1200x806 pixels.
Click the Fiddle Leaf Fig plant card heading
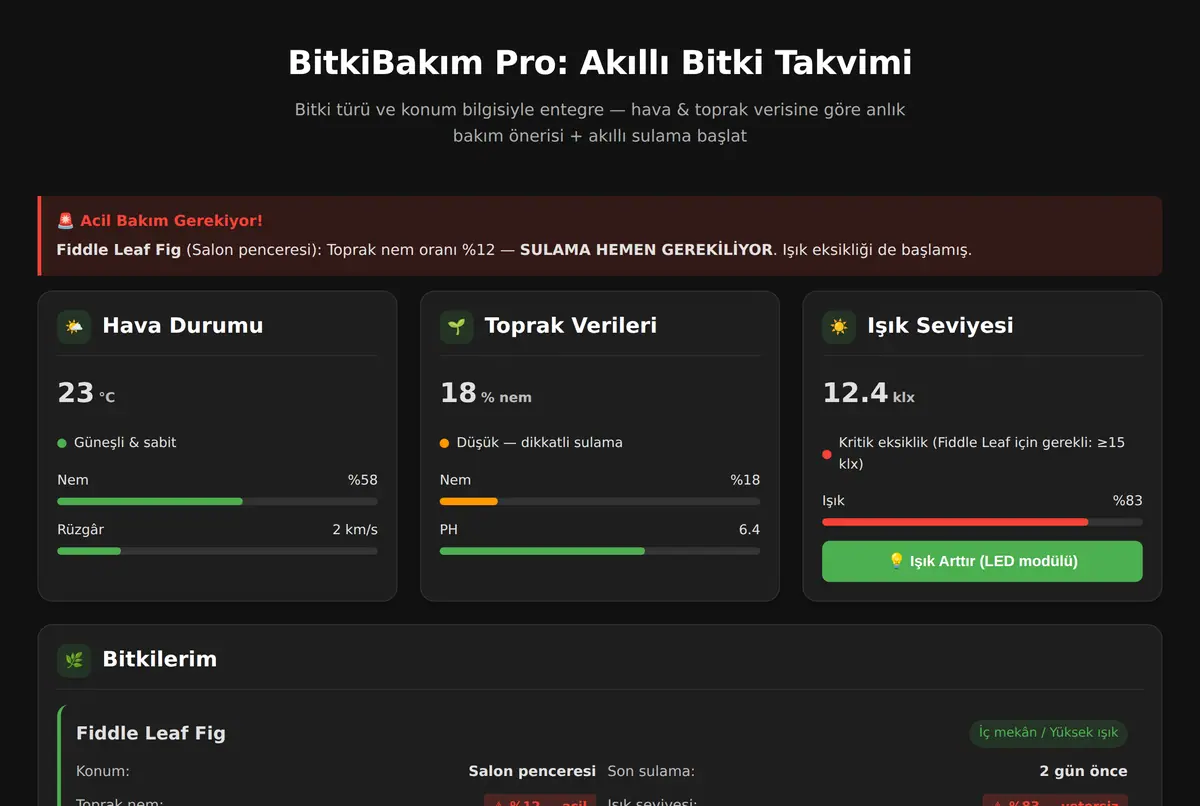point(151,733)
